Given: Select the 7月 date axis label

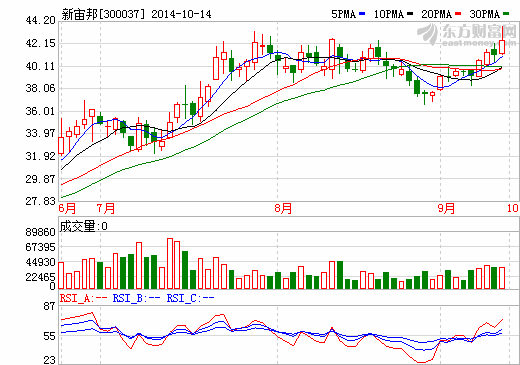Looking at the screenshot, I should click(106, 209).
